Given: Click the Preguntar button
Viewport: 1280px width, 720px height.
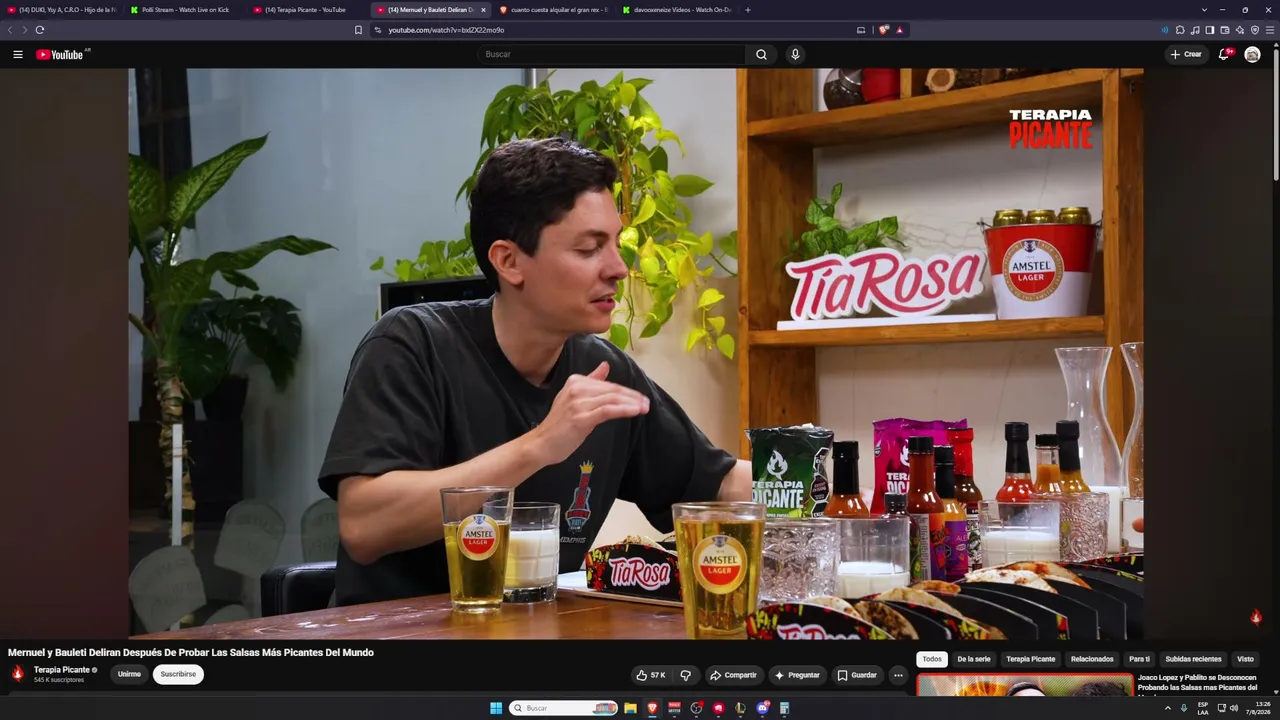Looking at the screenshot, I should pyautogui.click(x=797, y=675).
